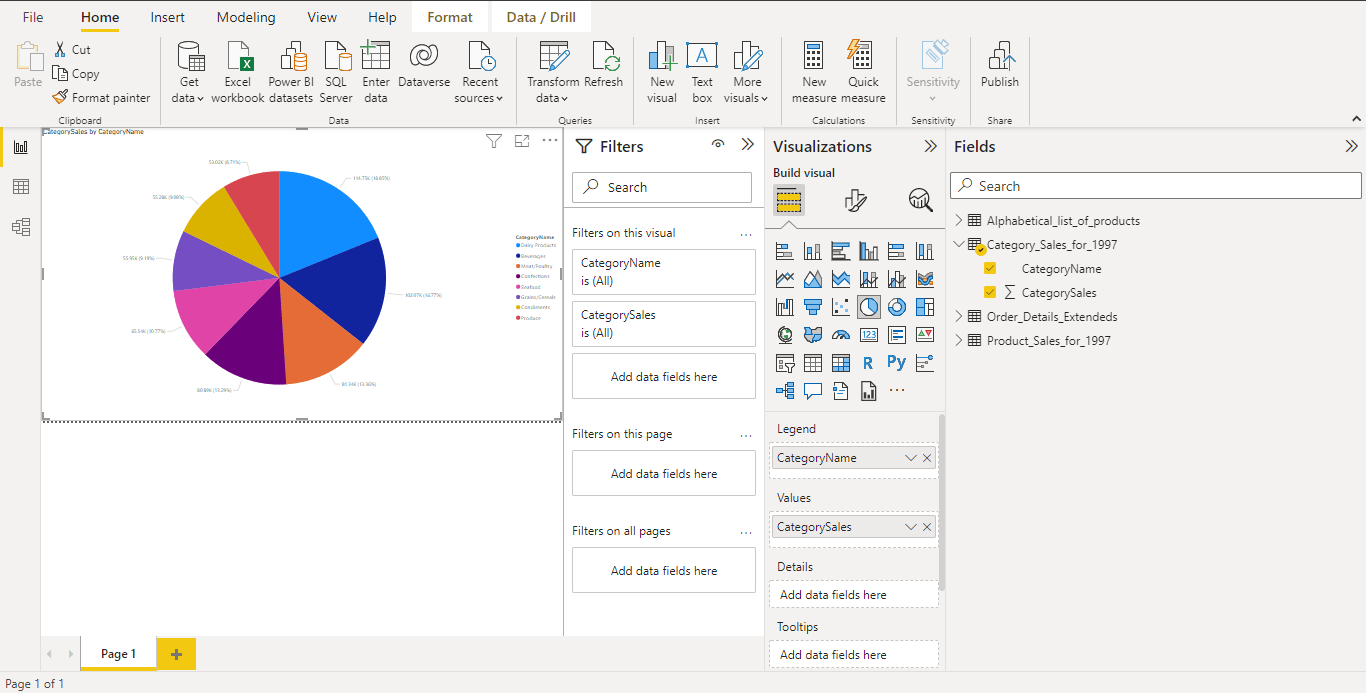1366x693 pixels.
Task: Pick the funnel chart visualization
Action: coord(813,307)
